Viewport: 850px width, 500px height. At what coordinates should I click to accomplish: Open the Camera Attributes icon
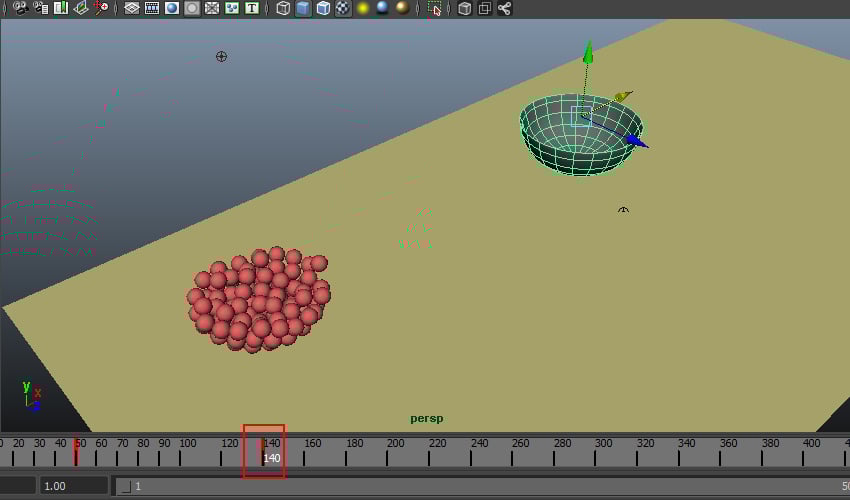pos(41,8)
